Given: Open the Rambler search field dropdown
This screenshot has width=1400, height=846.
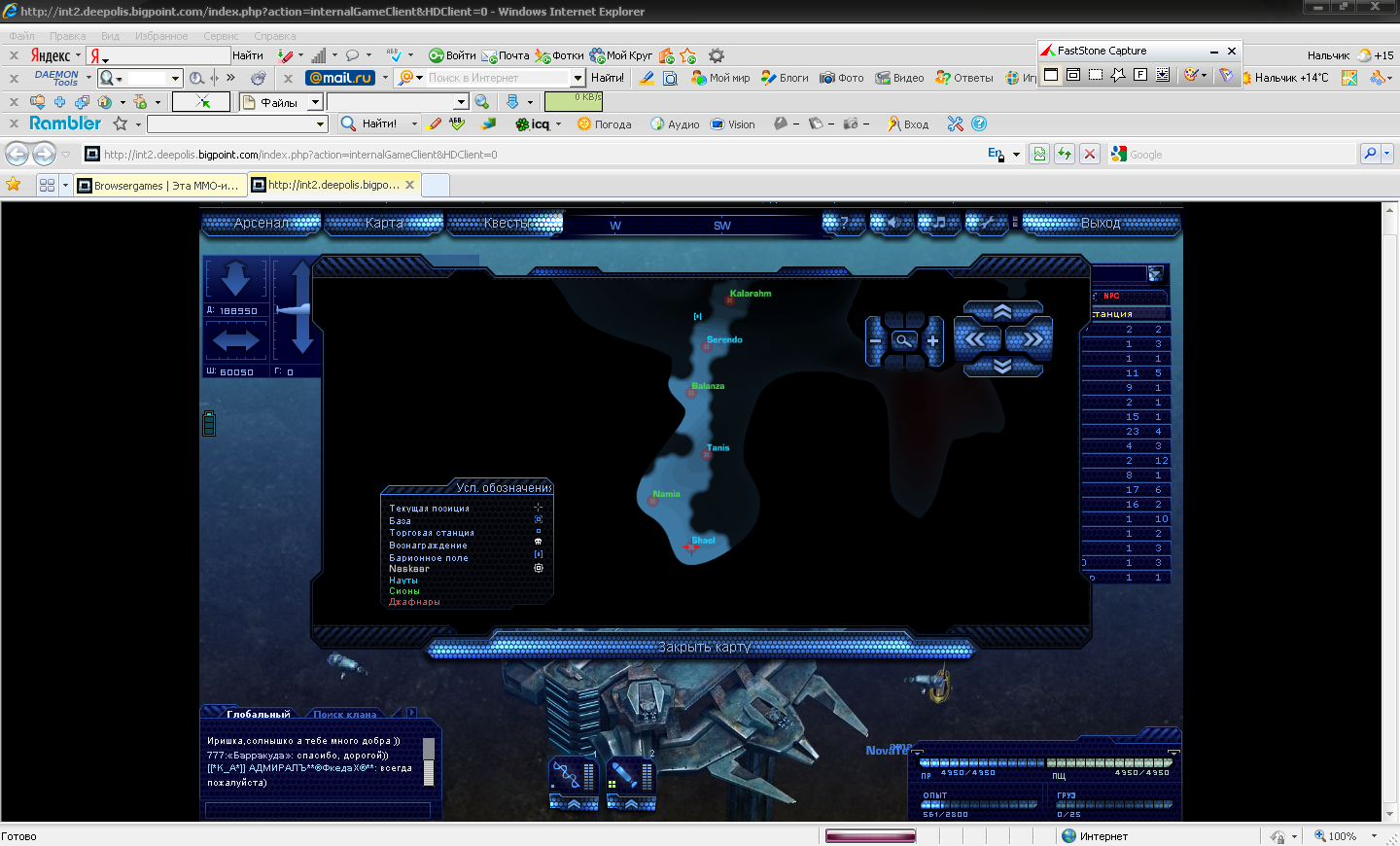Looking at the screenshot, I should [x=321, y=124].
